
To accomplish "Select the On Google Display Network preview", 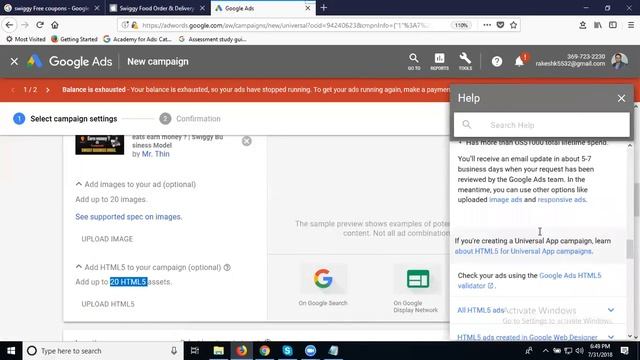I will (417, 288).
